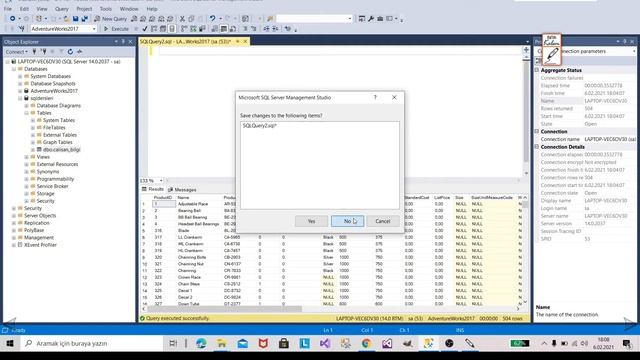The width and height of the screenshot is (640, 360).
Task: Open McAfee from the taskbar
Action: click(x=263, y=343)
